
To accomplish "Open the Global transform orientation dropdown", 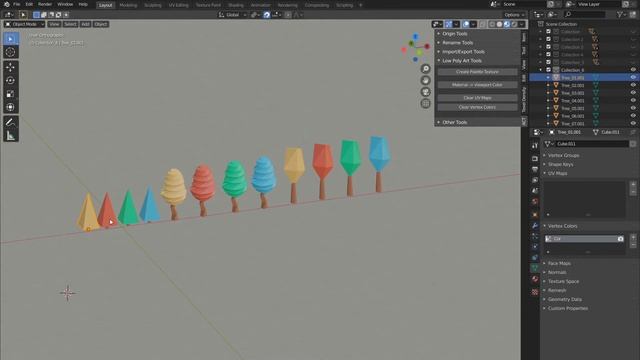I will pyautogui.click(x=233, y=15).
